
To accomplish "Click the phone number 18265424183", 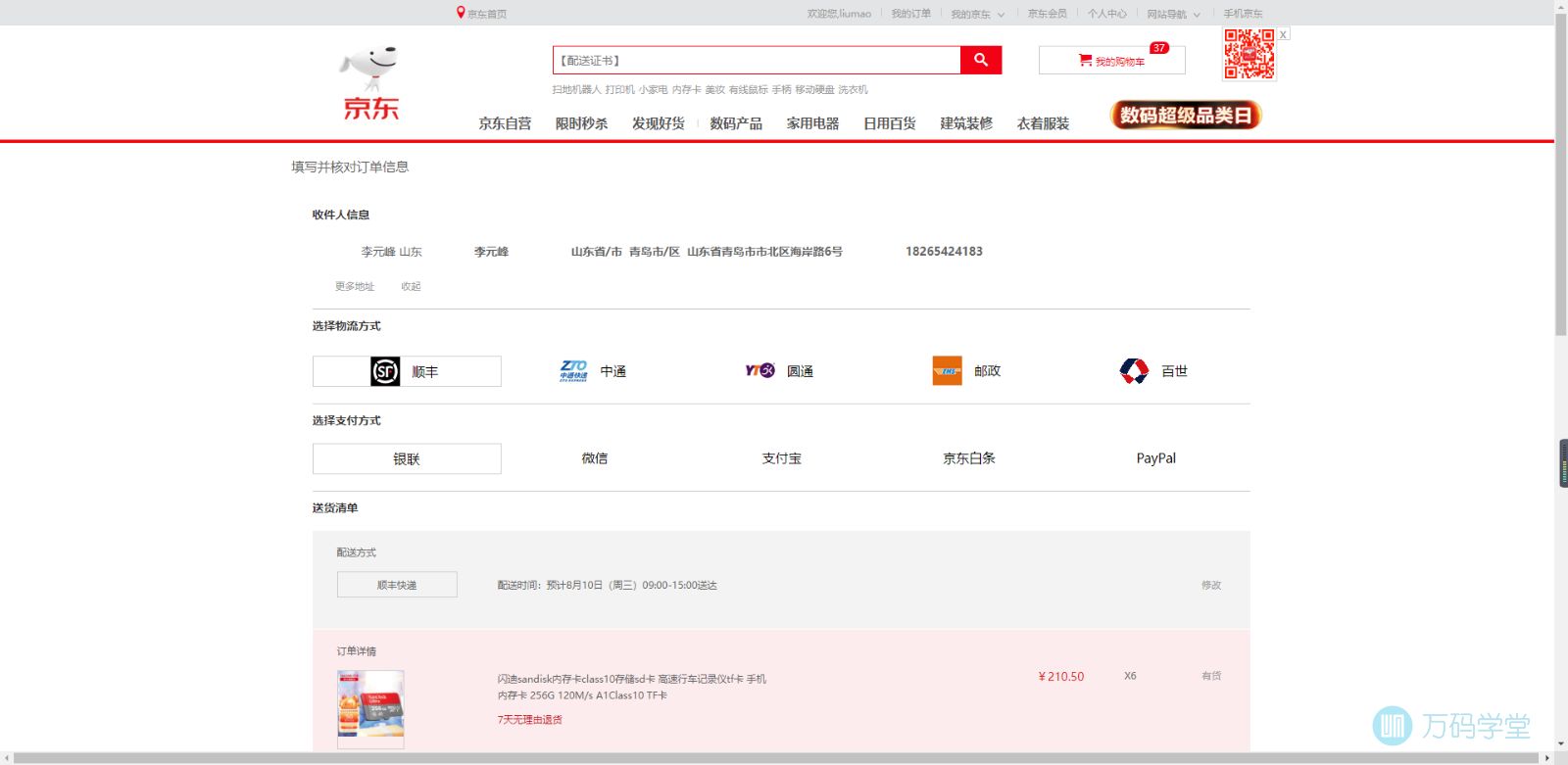I will pyautogui.click(x=944, y=252).
